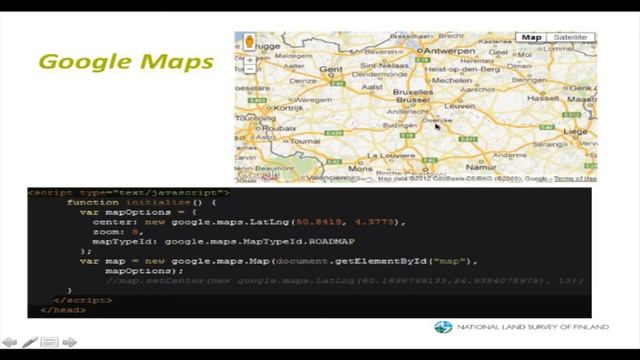Switch map to Map view

tap(531, 37)
